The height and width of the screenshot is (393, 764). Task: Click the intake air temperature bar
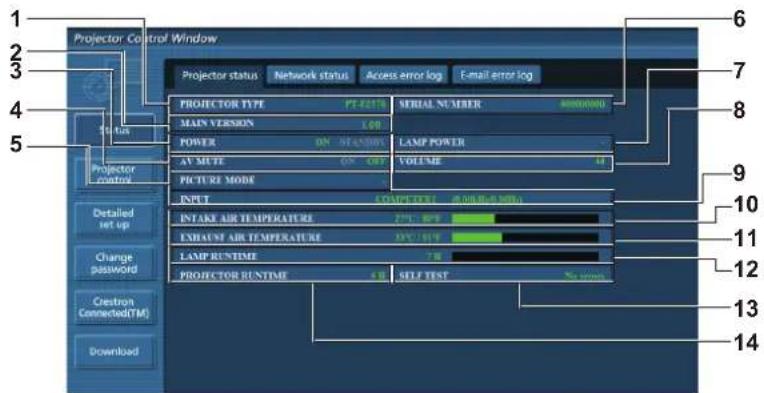coord(525,219)
